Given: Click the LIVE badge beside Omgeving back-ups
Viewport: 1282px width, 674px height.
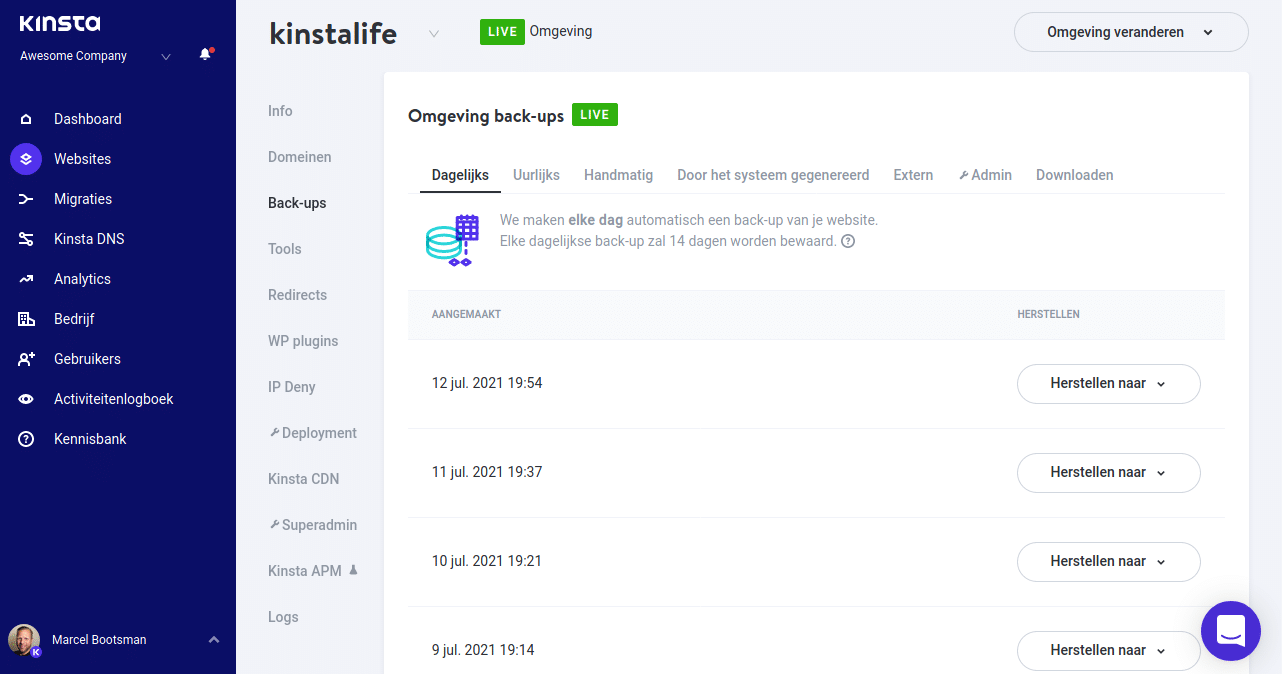Looking at the screenshot, I should click(x=595, y=115).
